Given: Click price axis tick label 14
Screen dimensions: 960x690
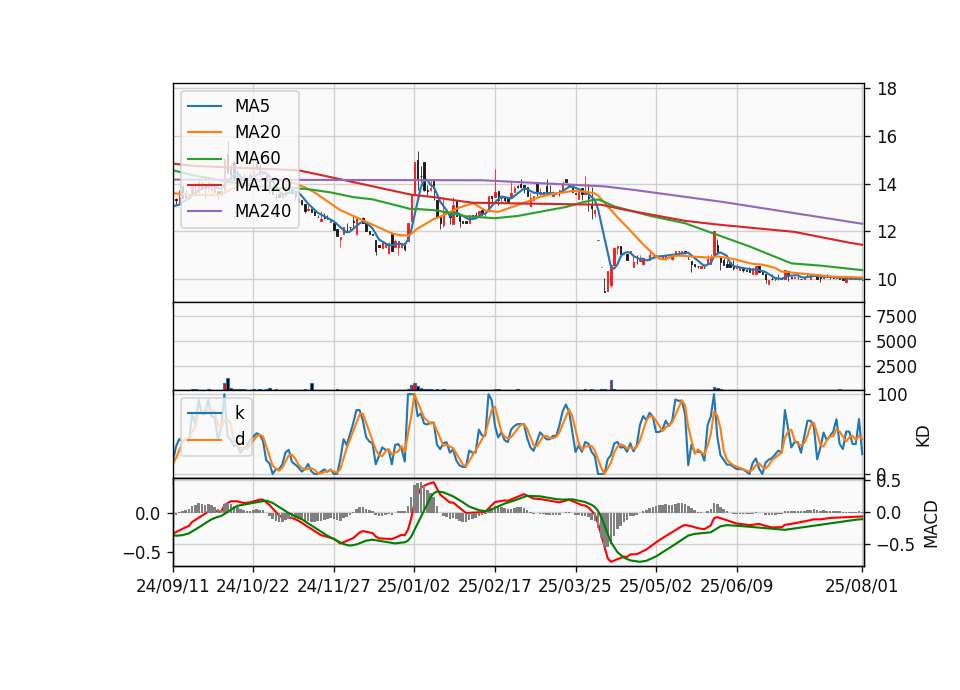Looking at the screenshot, I should [887, 185].
